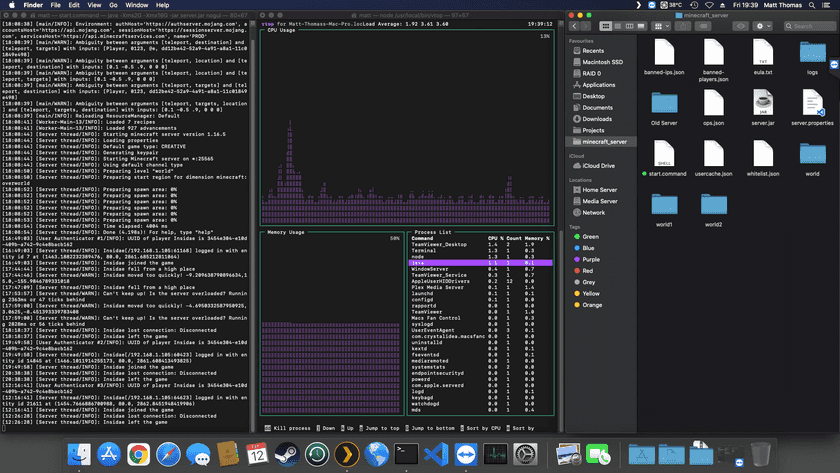Launch Visual Studio Code from the Dock
Image resolution: width=840 pixels, height=473 pixels.
click(436, 455)
